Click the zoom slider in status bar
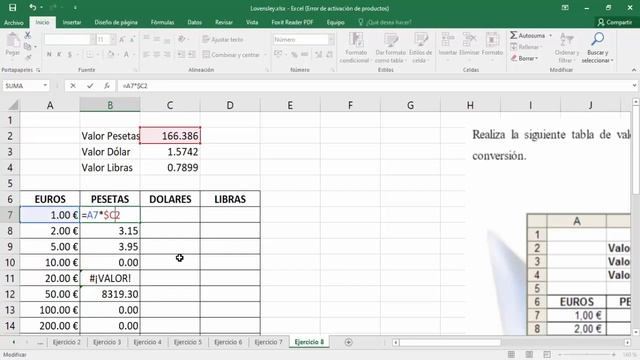 pyautogui.click(x=587, y=355)
